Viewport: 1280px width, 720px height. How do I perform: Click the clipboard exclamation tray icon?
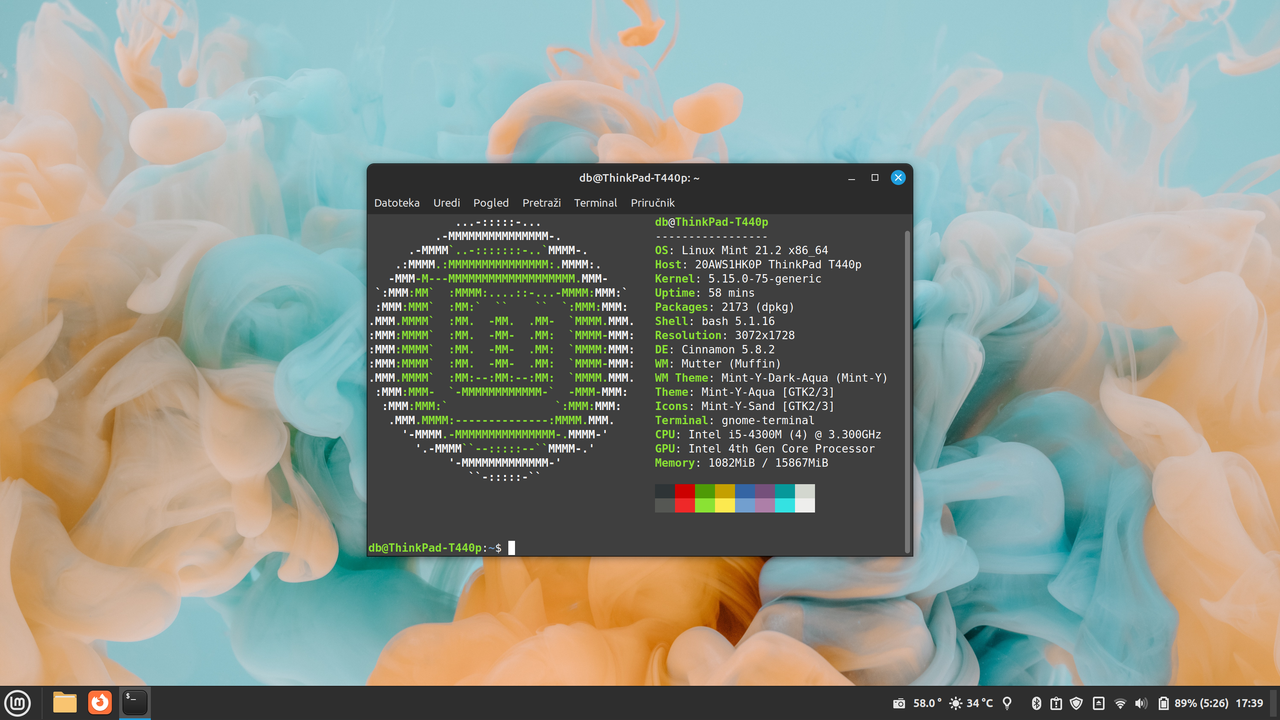coord(1056,704)
